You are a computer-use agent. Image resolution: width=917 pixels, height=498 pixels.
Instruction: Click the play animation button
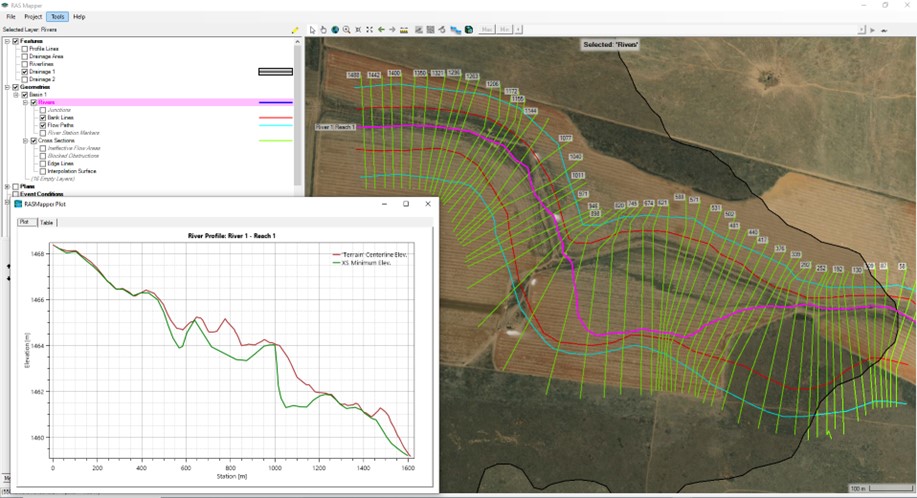click(x=873, y=30)
